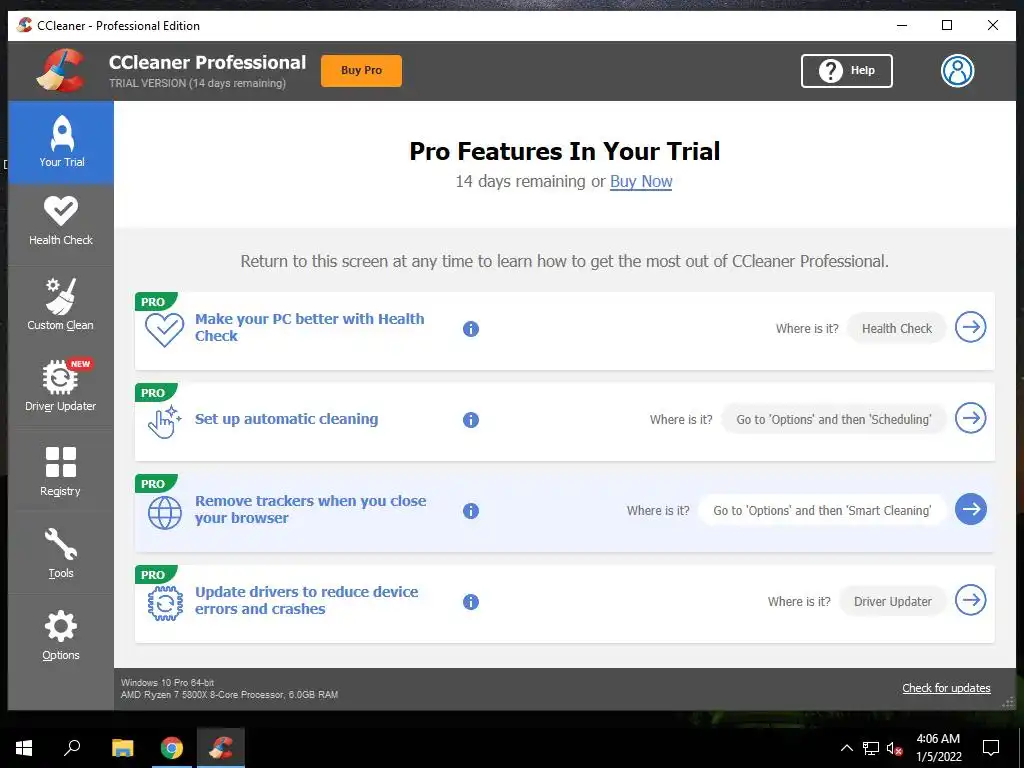Click the Health Check location pill
Screen dimensions: 1024x768
click(x=897, y=328)
